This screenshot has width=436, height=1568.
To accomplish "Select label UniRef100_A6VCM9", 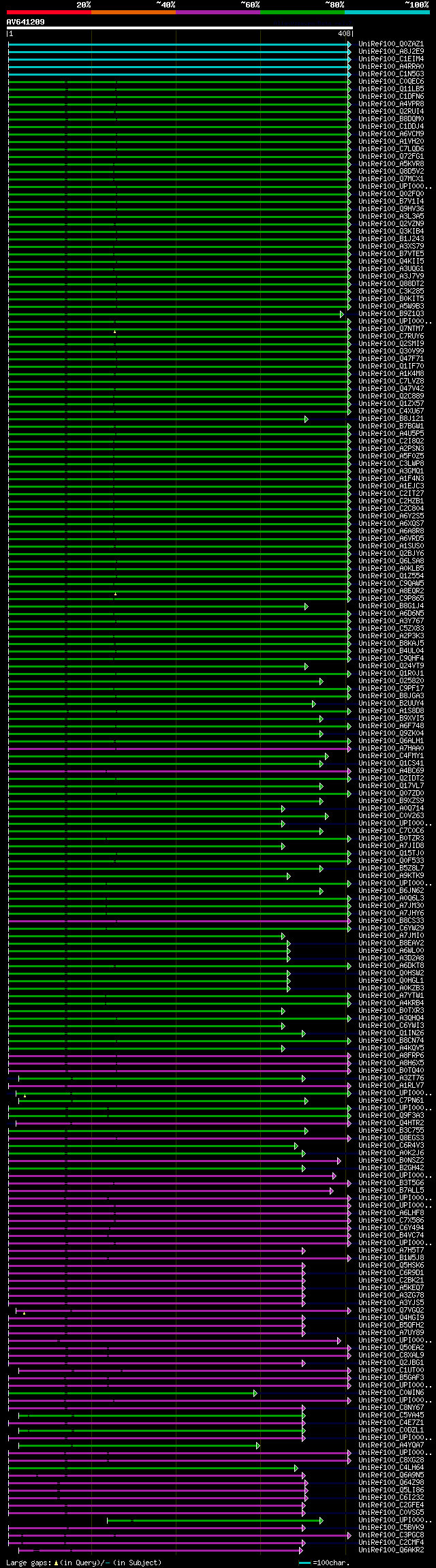I will click(391, 134).
